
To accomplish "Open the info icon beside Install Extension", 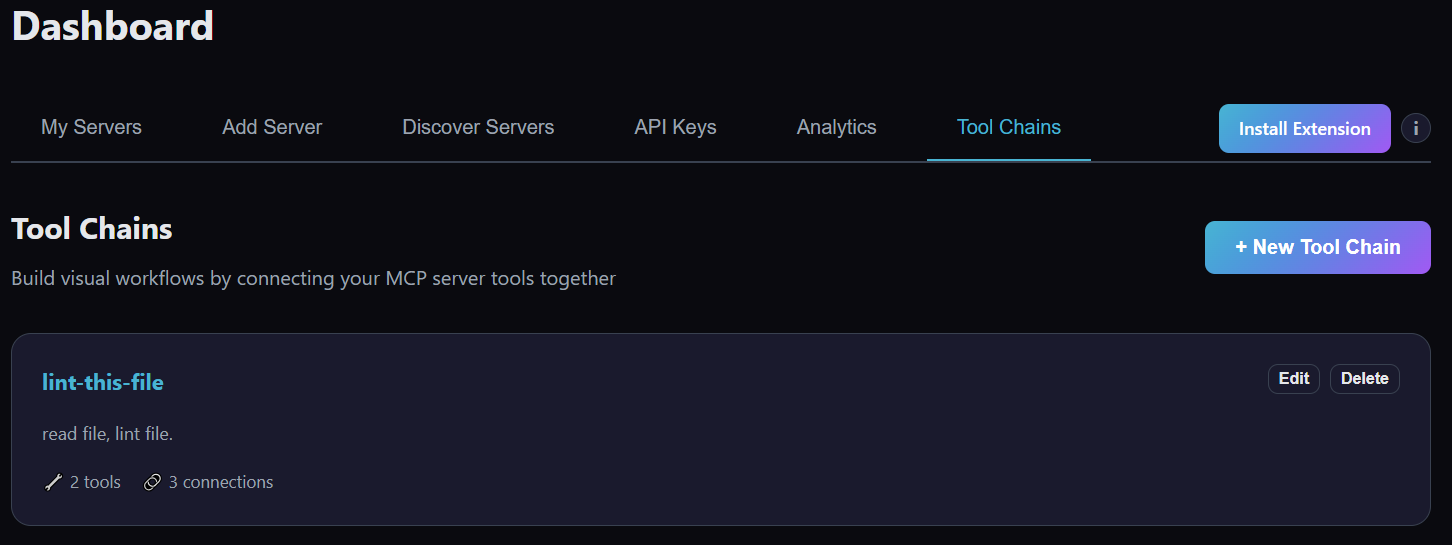I will [1416, 129].
